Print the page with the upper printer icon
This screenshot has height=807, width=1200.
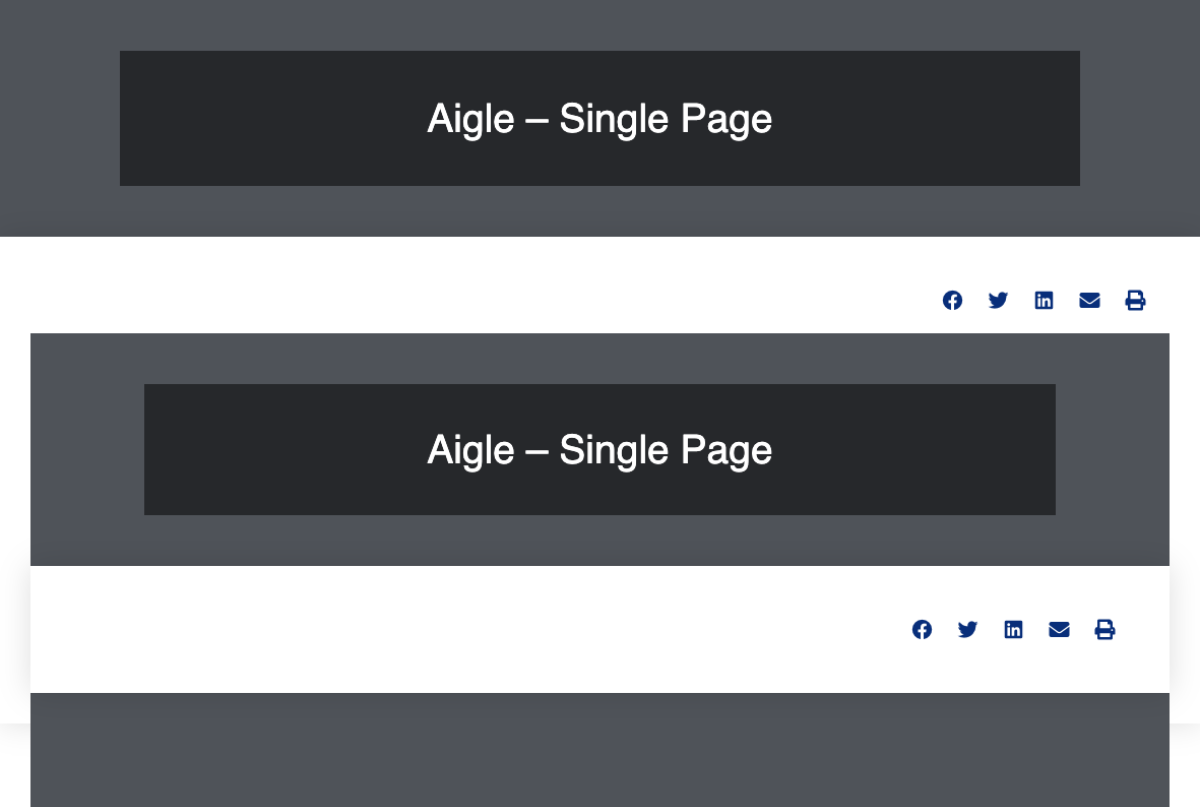point(1135,300)
